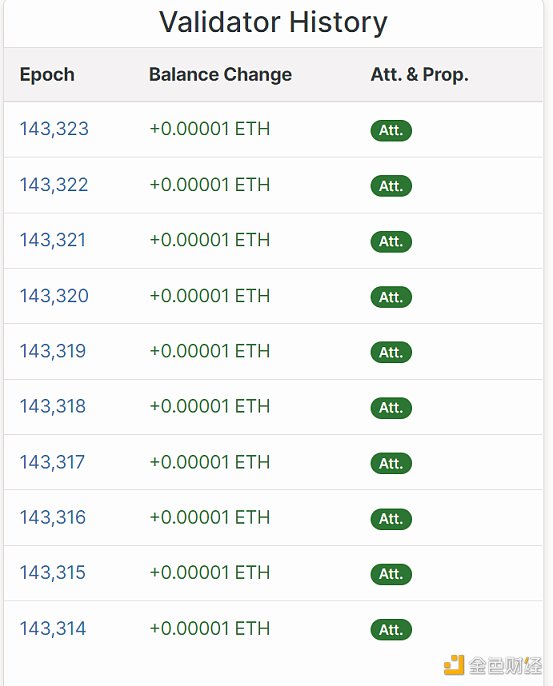Open epoch 143,320 link
The height and width of the screenshot is (686, 553).
tap(54, 295)
